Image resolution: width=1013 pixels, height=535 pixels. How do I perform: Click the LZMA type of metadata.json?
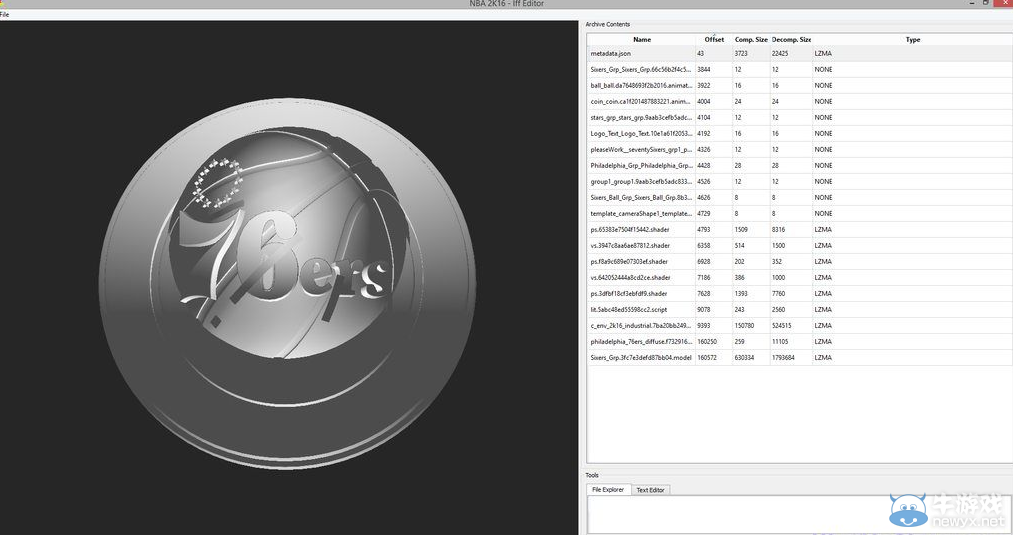pyautogui.click(x=823, y=54)
